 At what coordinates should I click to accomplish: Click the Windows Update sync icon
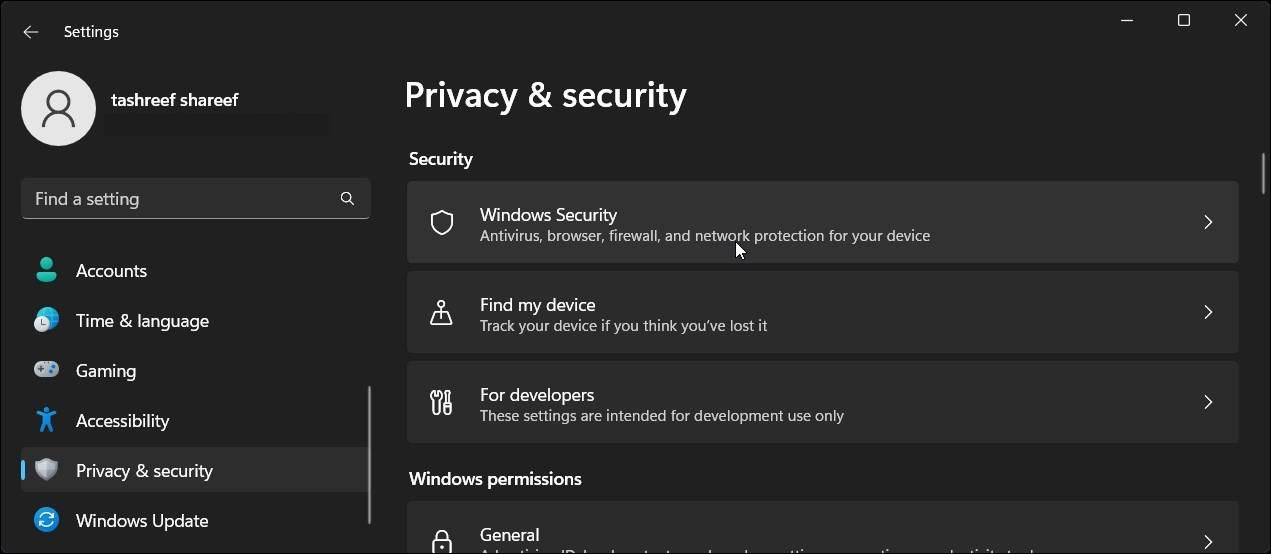pos(46,520)
